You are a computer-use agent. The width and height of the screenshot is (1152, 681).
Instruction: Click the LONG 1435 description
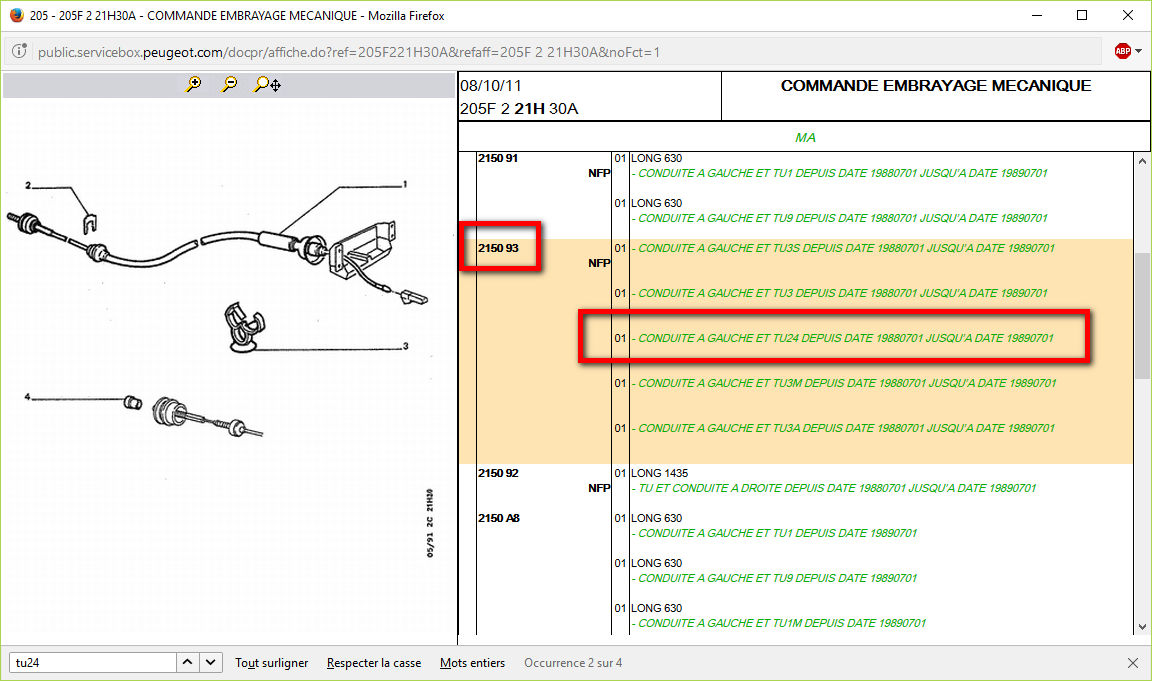(x=660, y=473)
